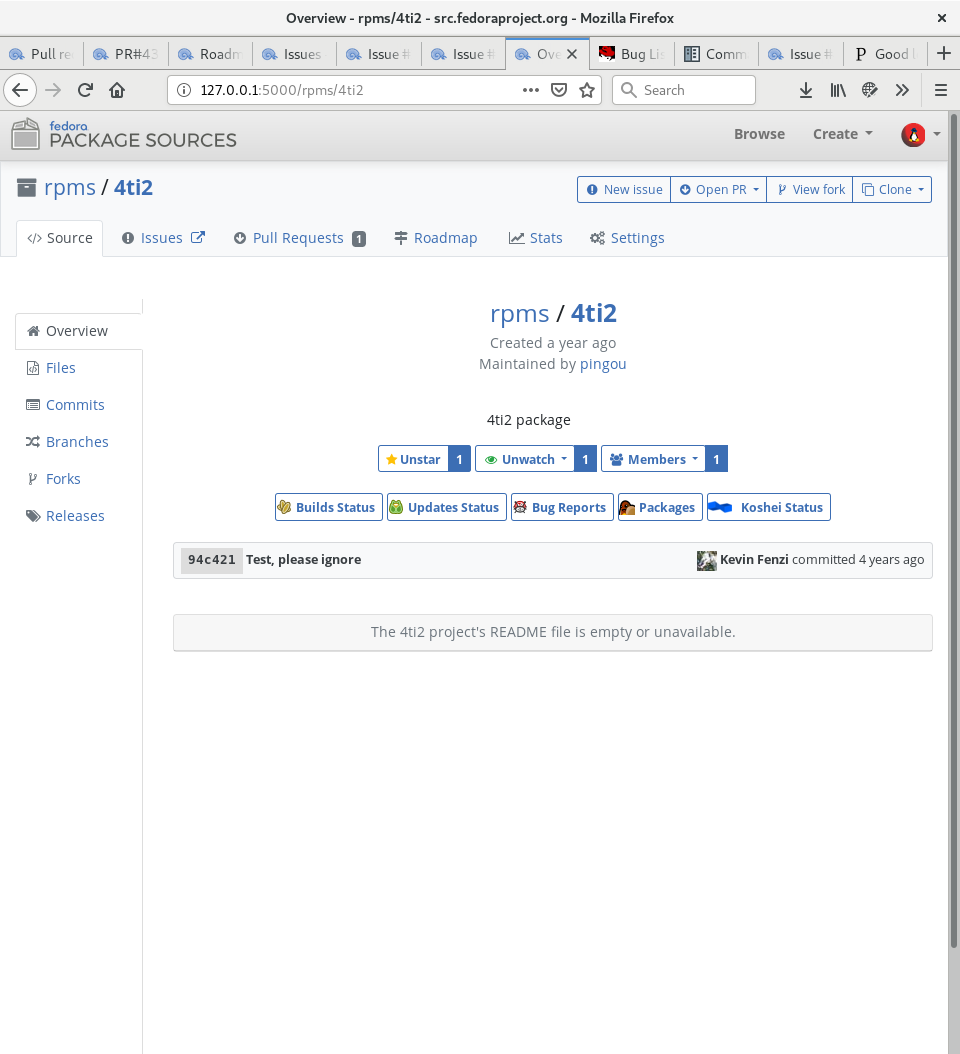Save page to Pocket icon

coord(559,90)
